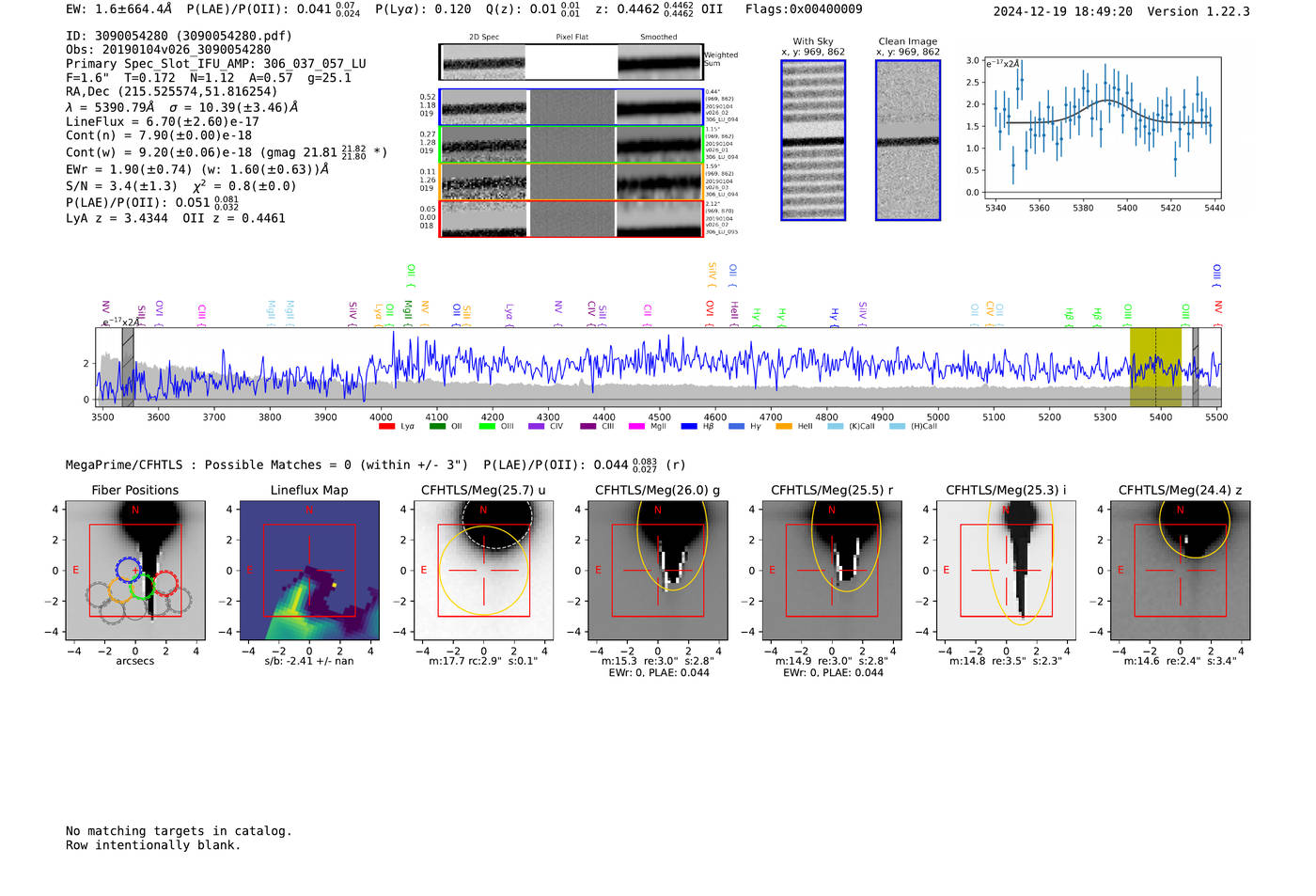This screenshot has width=1316, height=896.
Task: Click the 'S/N = 3.4(±1.3)' text
Action: (x=121, y=186)
